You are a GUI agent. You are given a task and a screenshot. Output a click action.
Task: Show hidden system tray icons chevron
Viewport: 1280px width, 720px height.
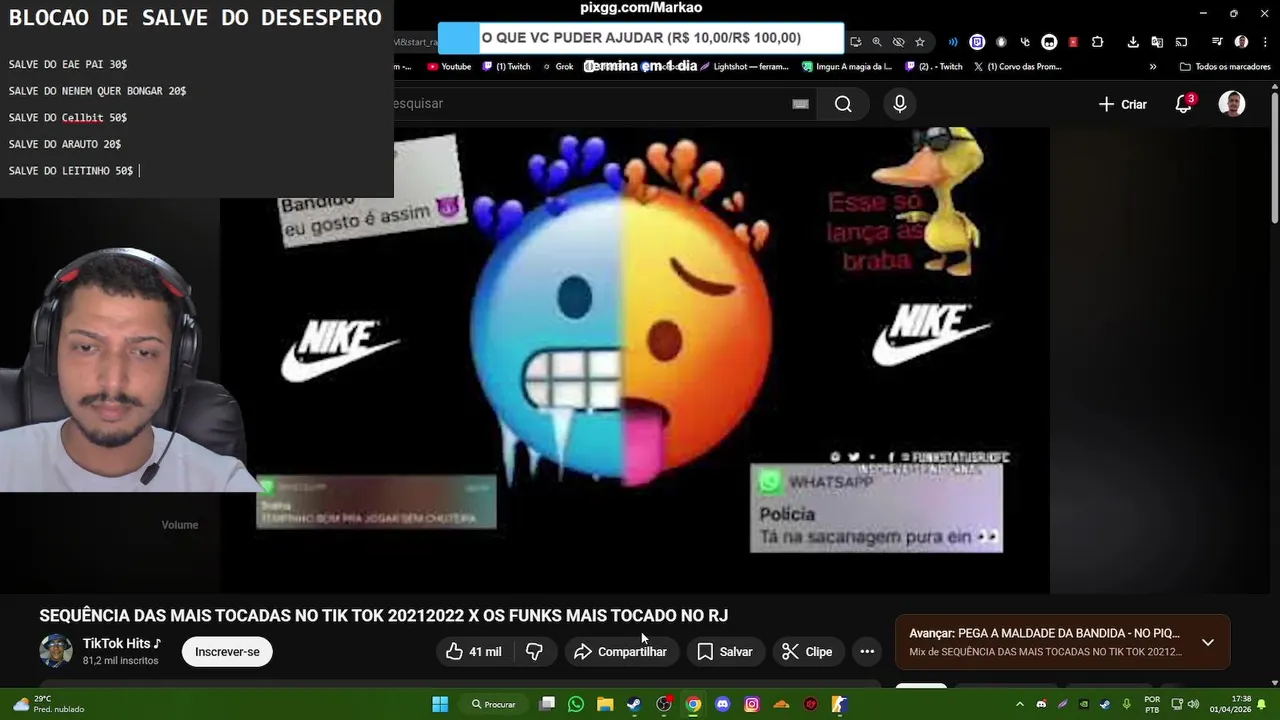click(1019, 704)
